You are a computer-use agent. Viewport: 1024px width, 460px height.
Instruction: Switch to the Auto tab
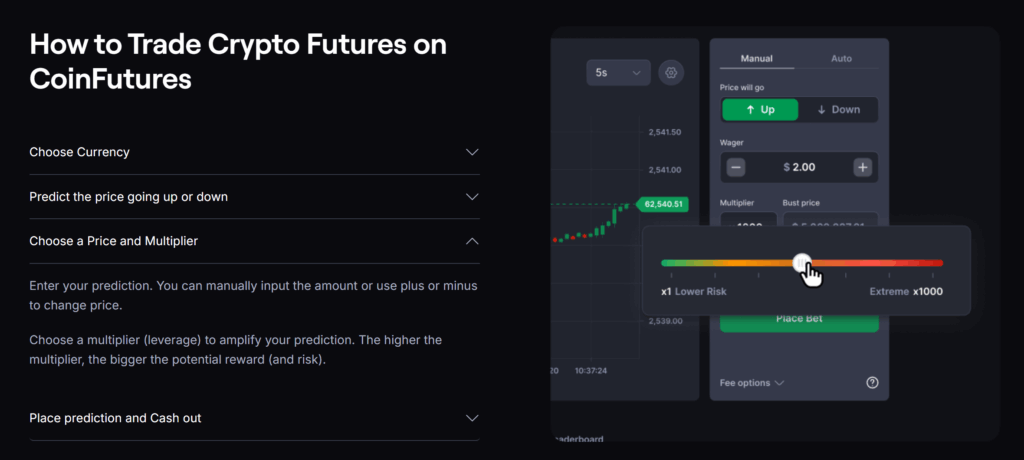coord(841,59)
